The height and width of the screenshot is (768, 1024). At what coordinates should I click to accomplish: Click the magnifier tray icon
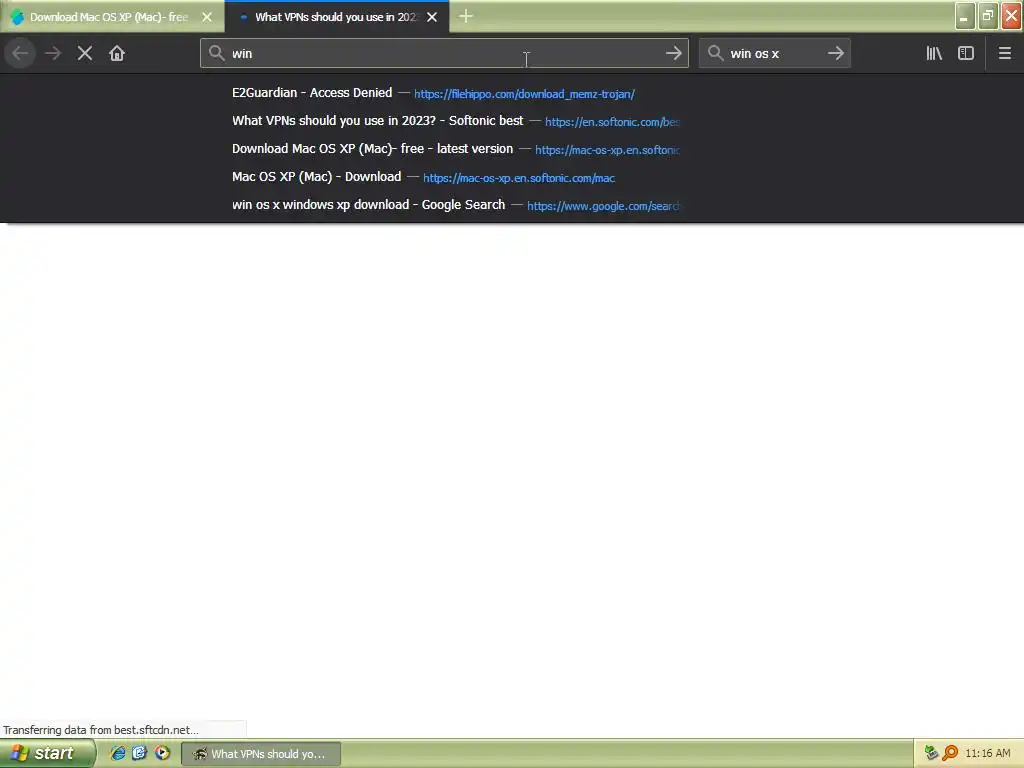pyautogui.click(x=950, y=754)
